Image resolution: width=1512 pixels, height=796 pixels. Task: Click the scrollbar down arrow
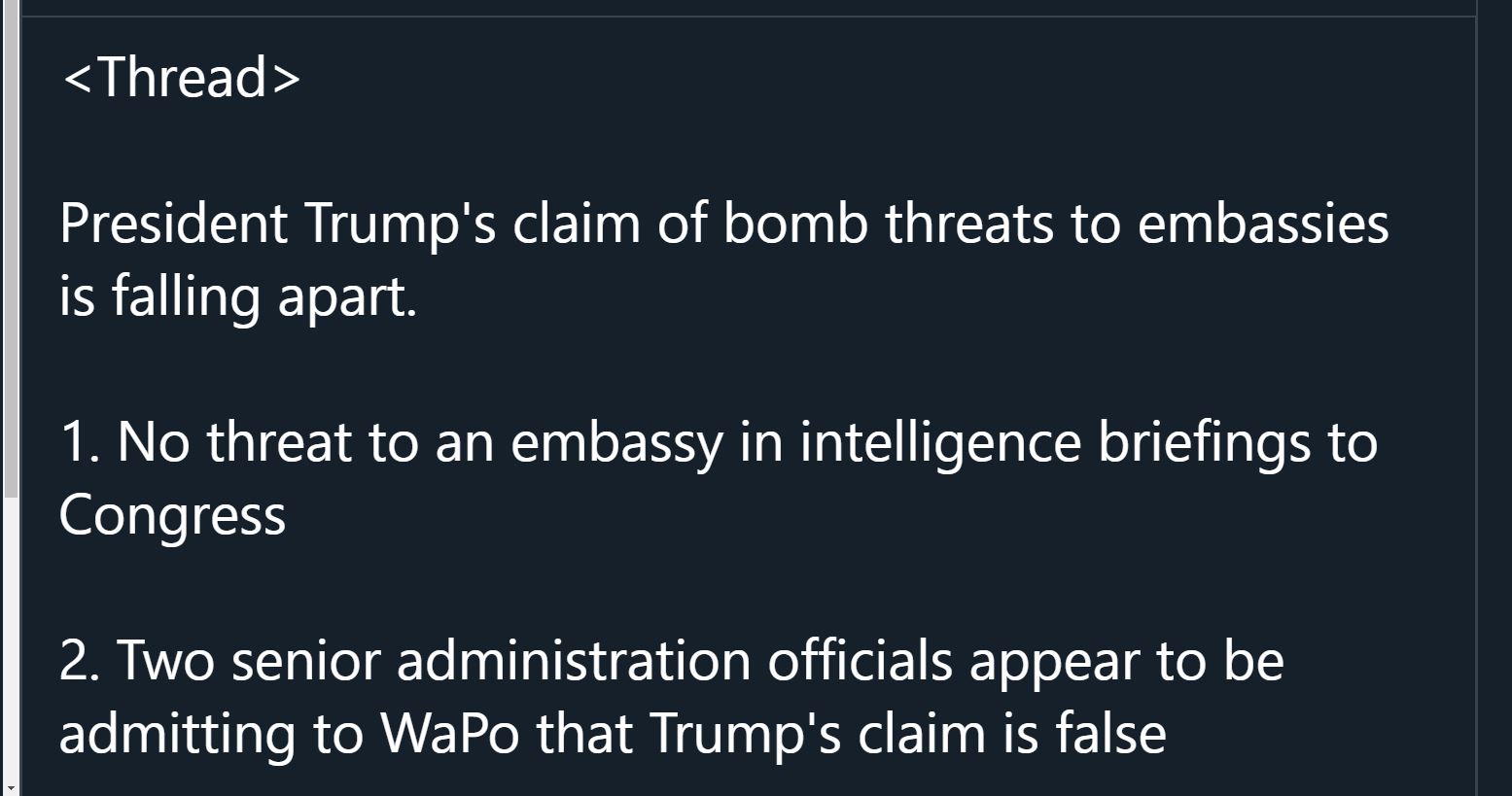pyautogui.click(x=9, y=787)
